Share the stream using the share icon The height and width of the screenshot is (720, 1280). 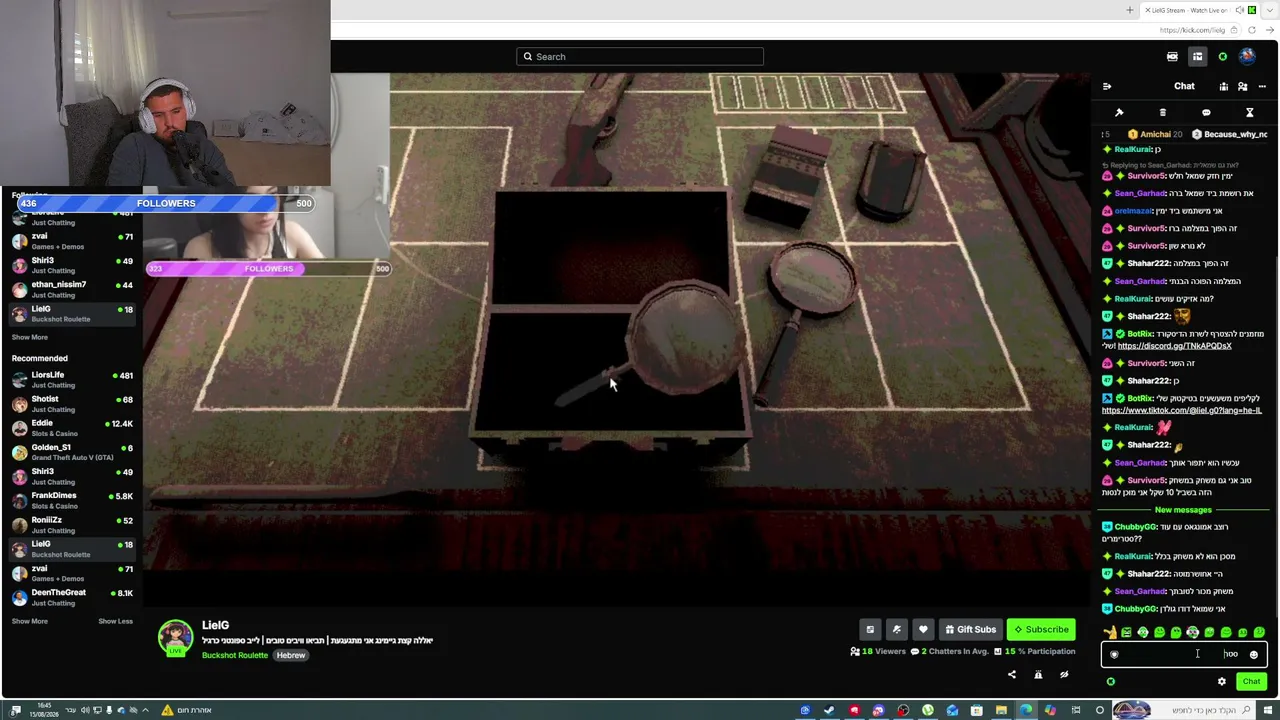click(1012, 674)
